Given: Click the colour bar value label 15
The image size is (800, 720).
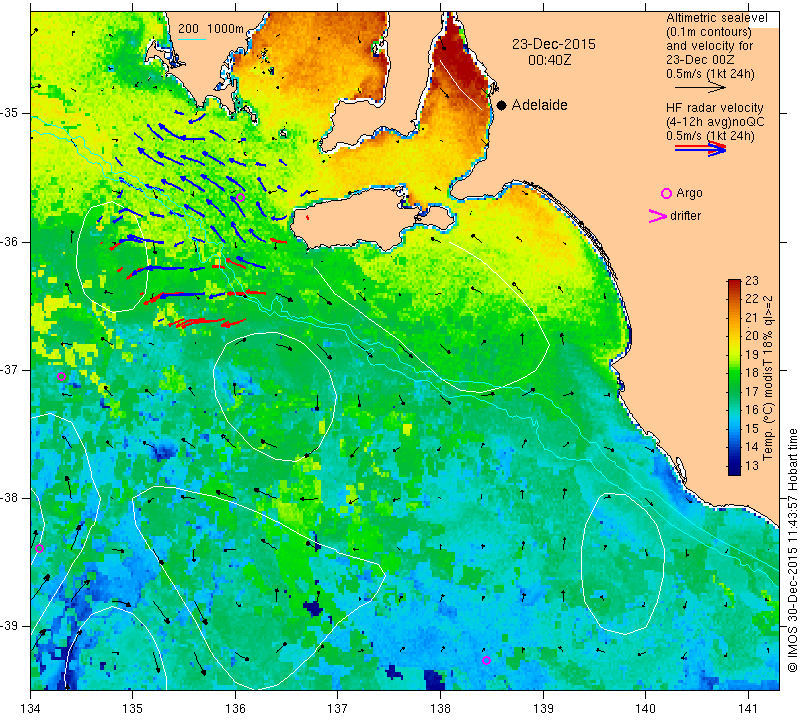Looking at the screenshot, I should (x=752, y=429).
